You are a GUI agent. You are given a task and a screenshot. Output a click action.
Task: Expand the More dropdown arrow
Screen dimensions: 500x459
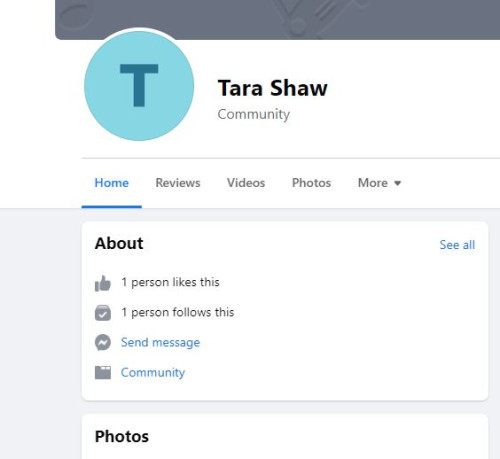pos(397,183)
